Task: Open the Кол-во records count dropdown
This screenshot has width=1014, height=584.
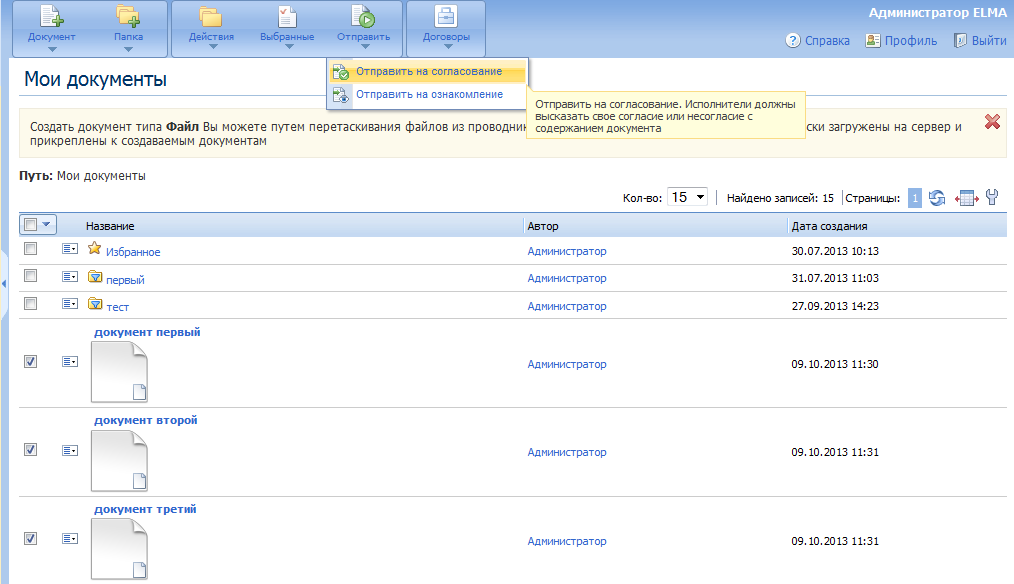Action: click(688, 198)
